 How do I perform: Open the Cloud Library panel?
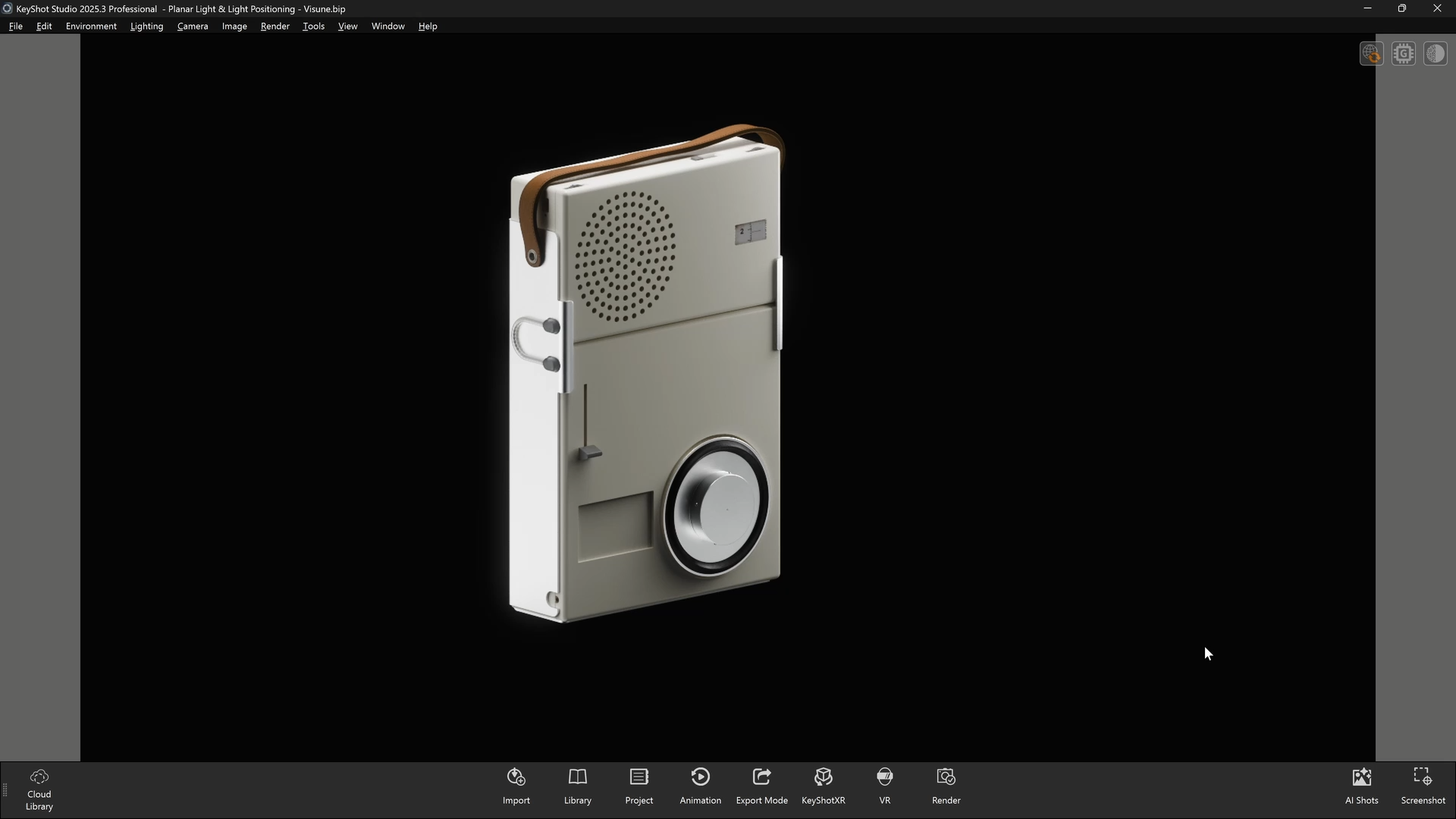pyautogui.click(x=39, y=789)
